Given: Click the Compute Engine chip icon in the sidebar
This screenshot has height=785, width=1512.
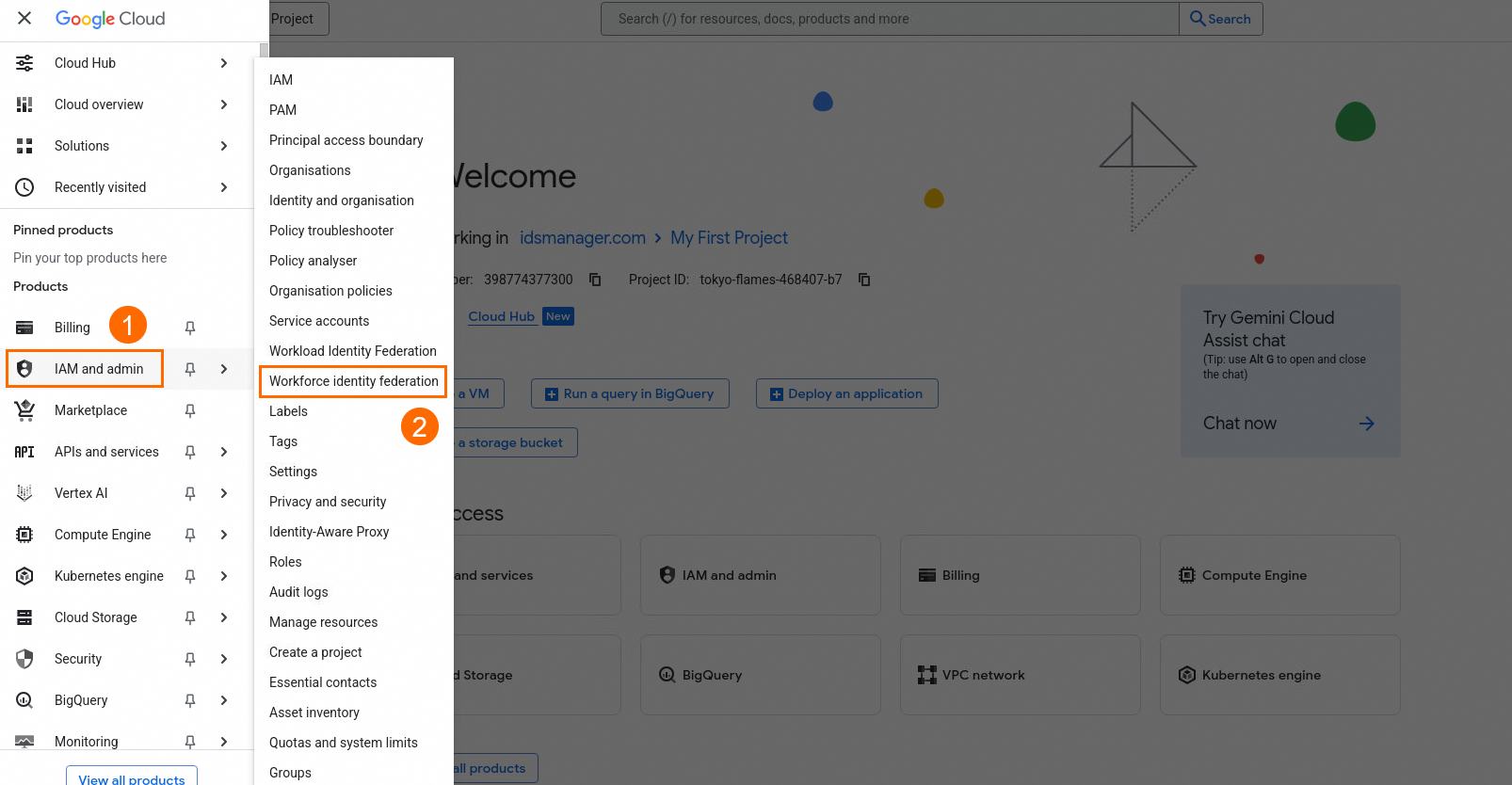Looking at the screenshot, I should [24, 535].
